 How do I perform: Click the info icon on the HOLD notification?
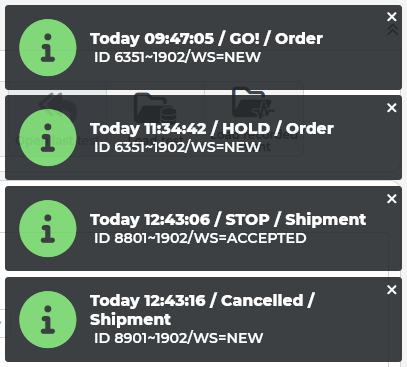coord(48,138)
